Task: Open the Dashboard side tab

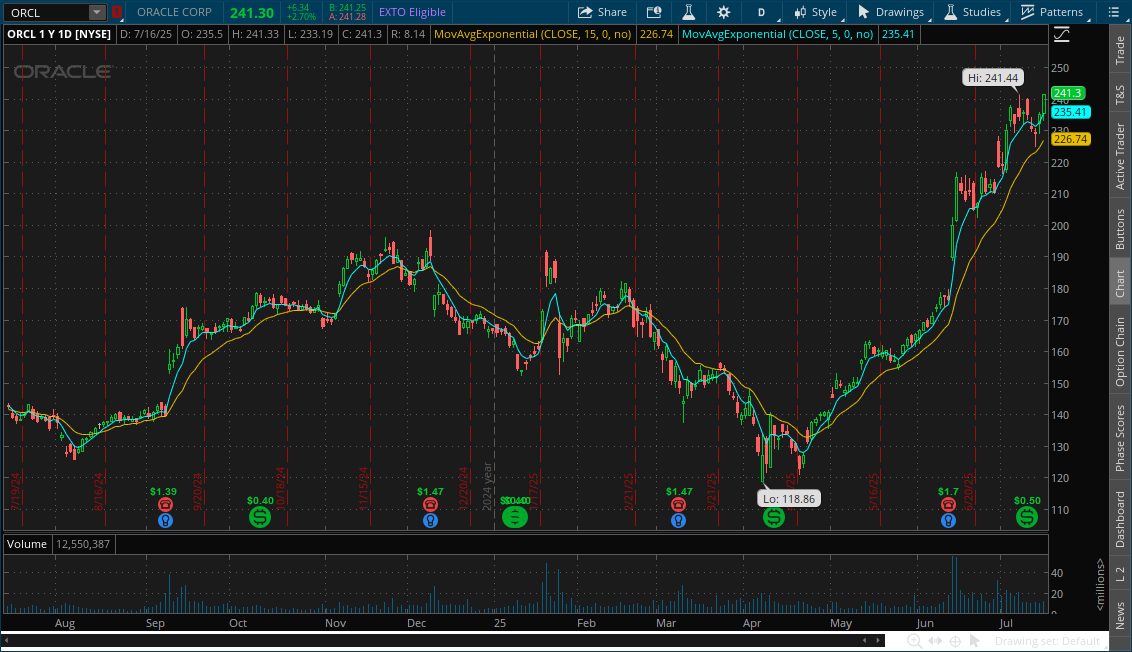Action: click(x=1120, y=519)
